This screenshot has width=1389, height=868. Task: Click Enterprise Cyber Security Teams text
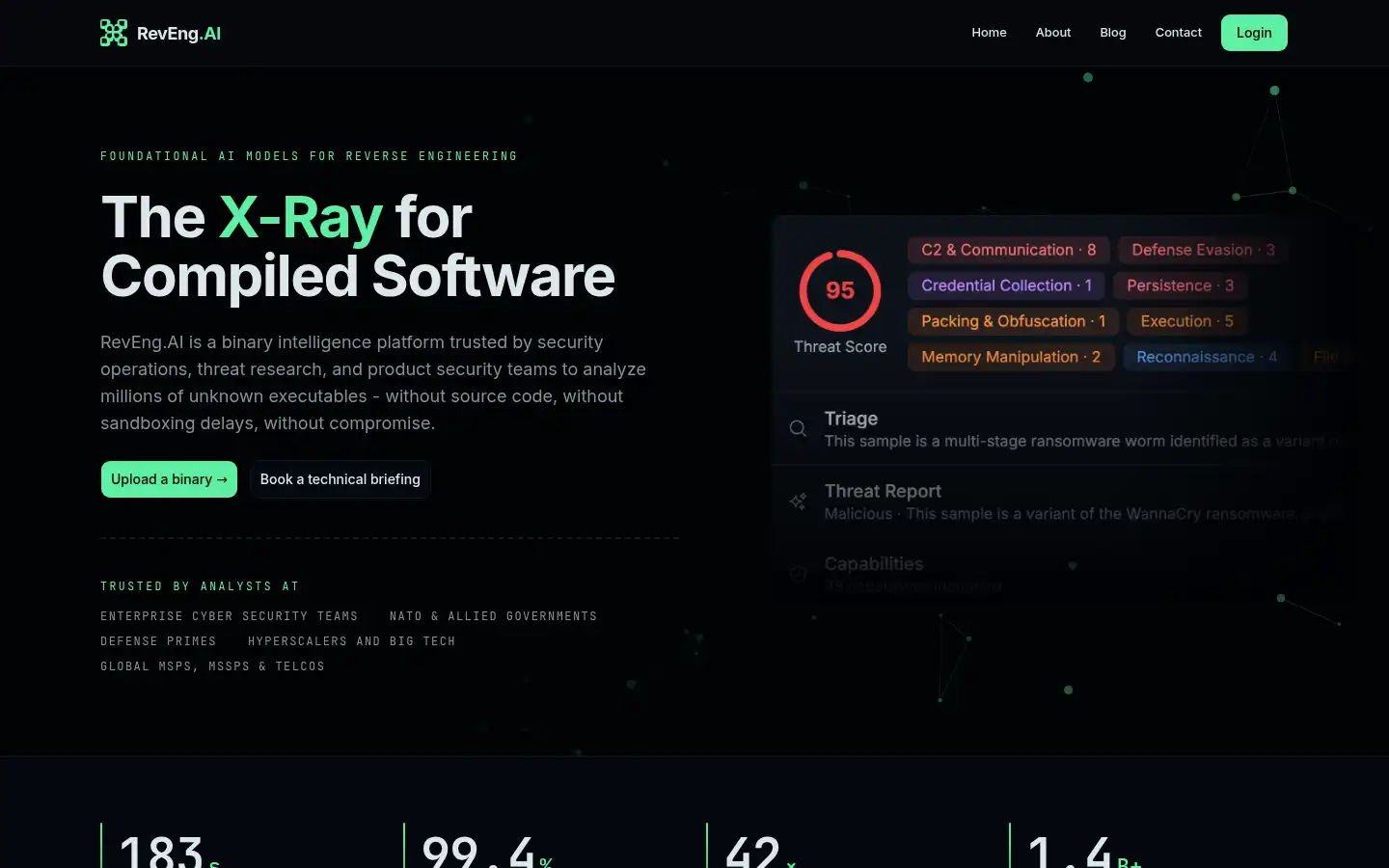point(230,616)
